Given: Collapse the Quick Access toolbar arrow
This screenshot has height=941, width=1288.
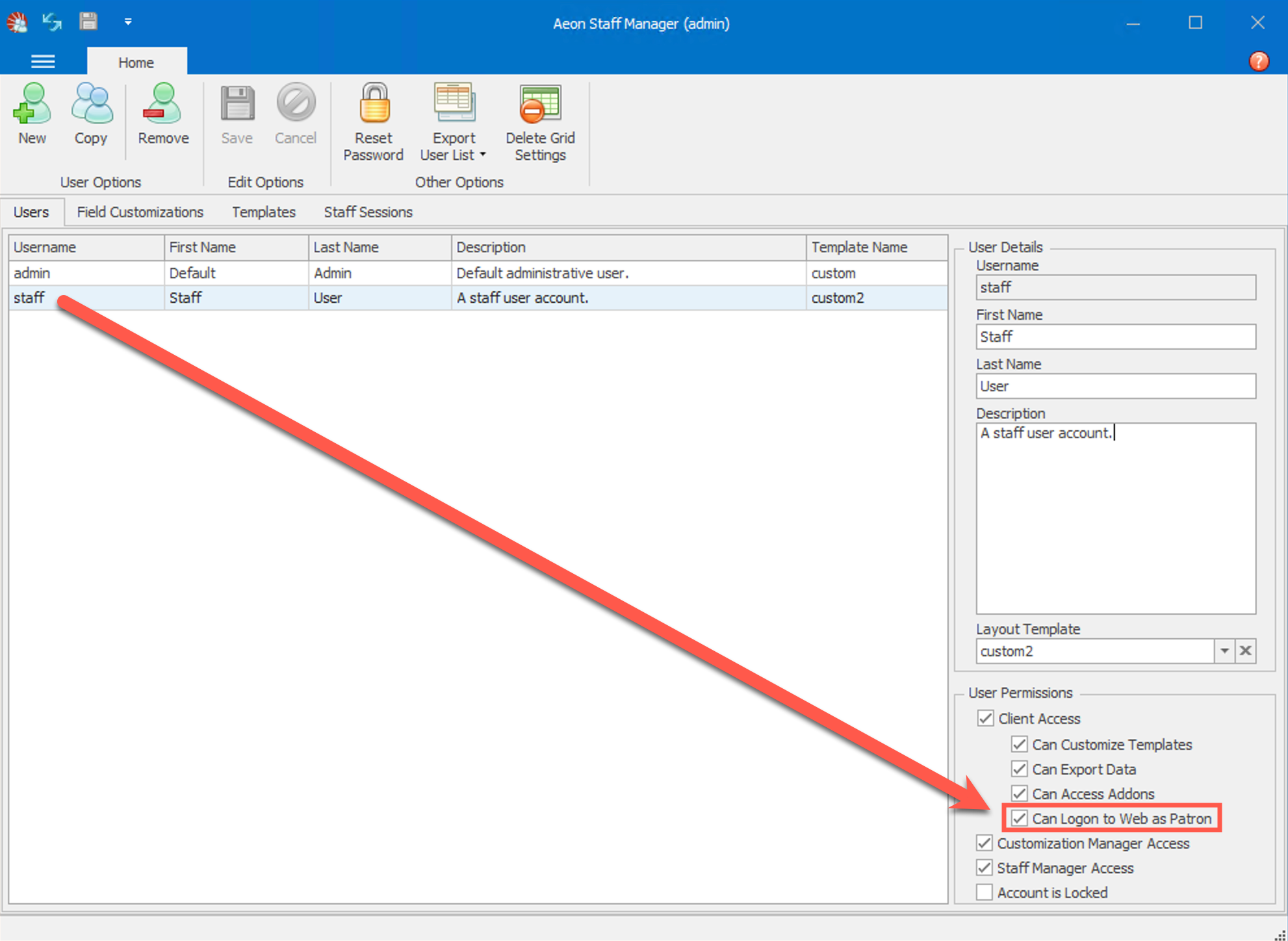Looking at the screenshot, I should pos(128,21).
